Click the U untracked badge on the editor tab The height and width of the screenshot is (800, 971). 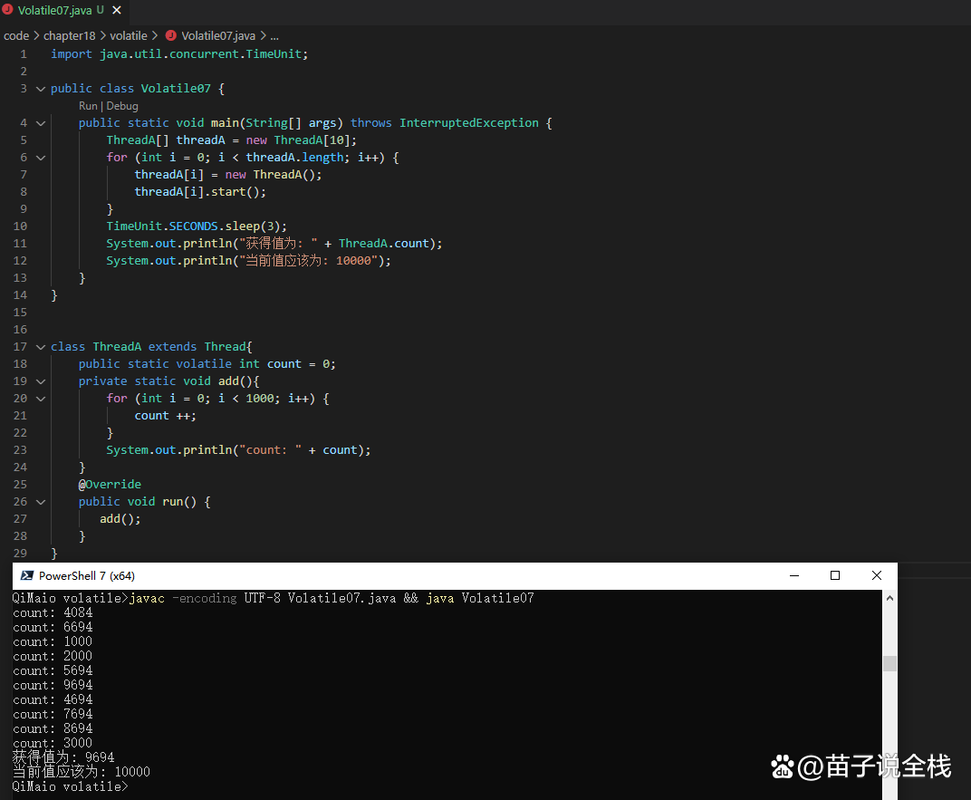(x=101, y=11)
